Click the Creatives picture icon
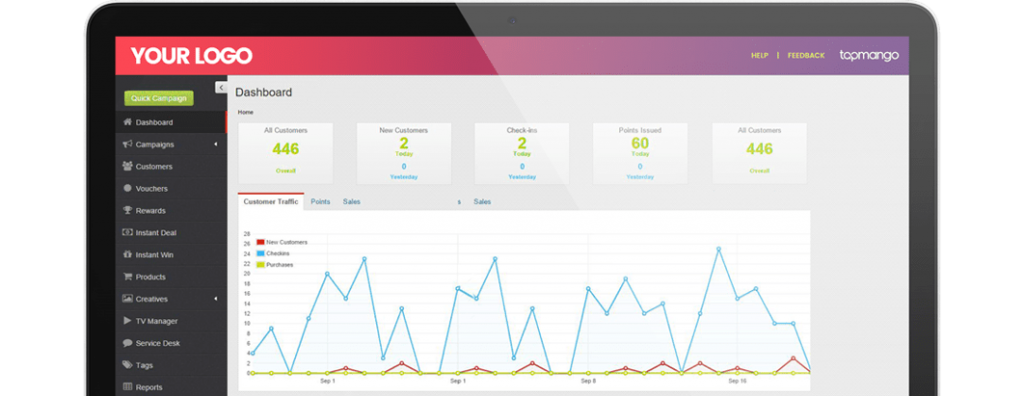 tap(127, 299)
